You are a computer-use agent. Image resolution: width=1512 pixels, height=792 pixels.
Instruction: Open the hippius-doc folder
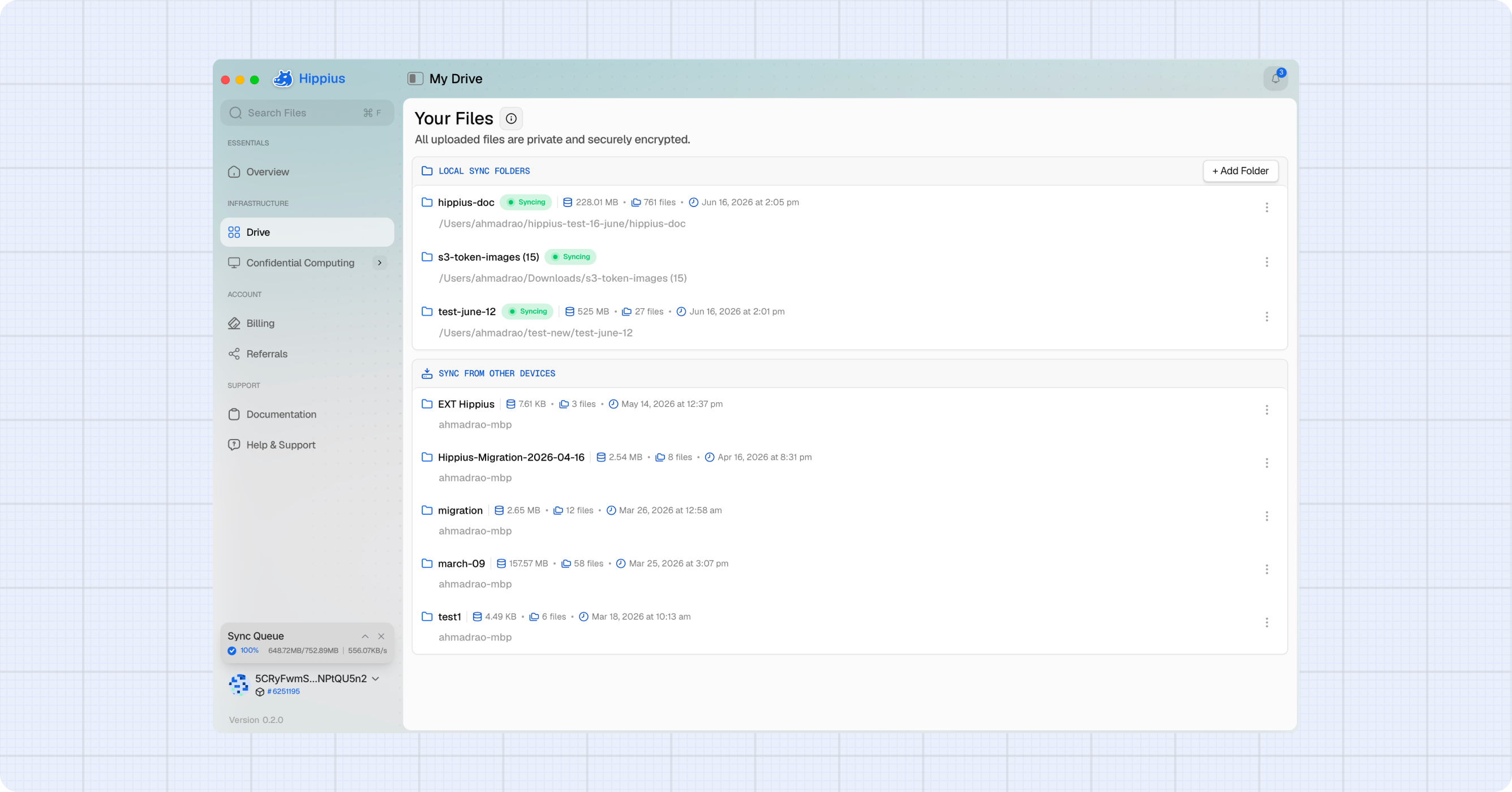[466, 203]
